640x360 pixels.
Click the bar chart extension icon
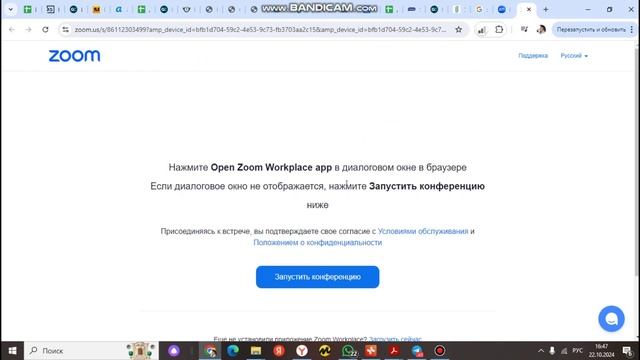point(482,29)
